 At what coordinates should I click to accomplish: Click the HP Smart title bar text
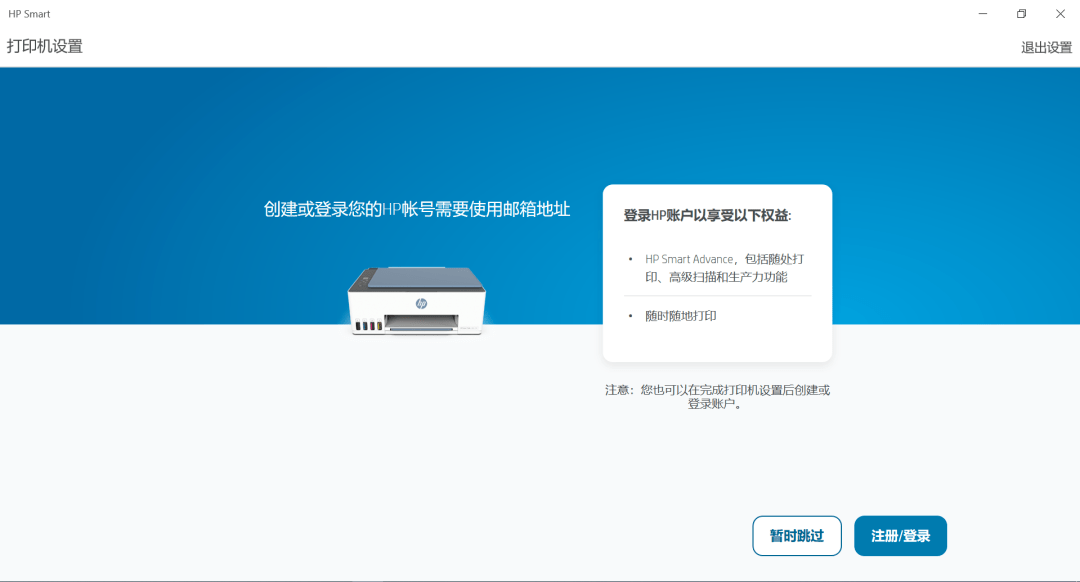pyautogui.click(x=29, y=14)
